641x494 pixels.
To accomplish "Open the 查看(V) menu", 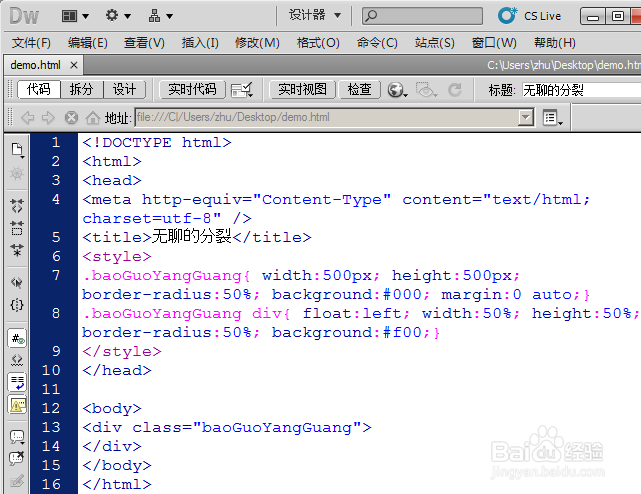I will [144, 43].
